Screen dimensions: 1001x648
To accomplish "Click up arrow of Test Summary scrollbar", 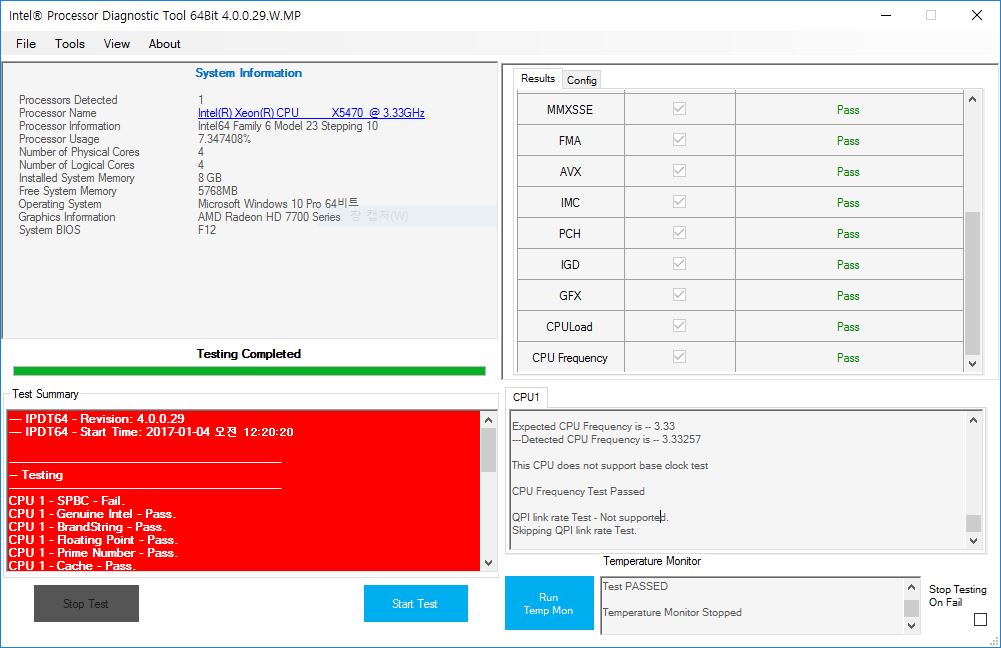I will pos(488,420).
